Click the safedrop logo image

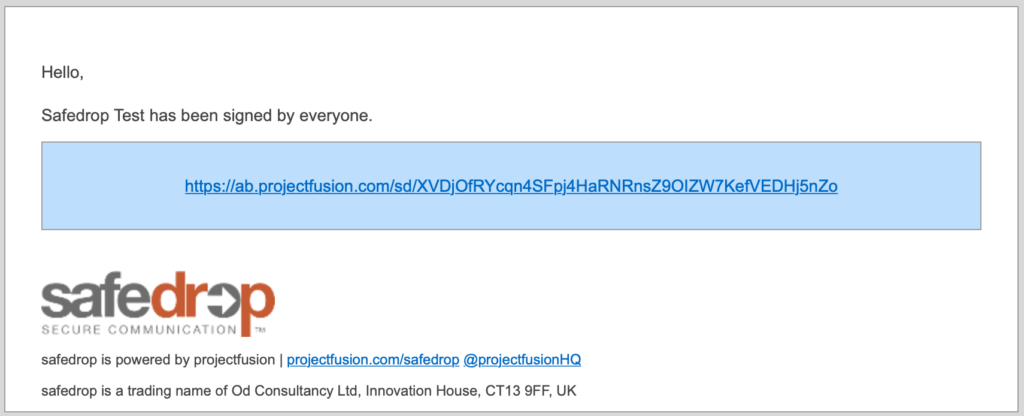[158, 303]
